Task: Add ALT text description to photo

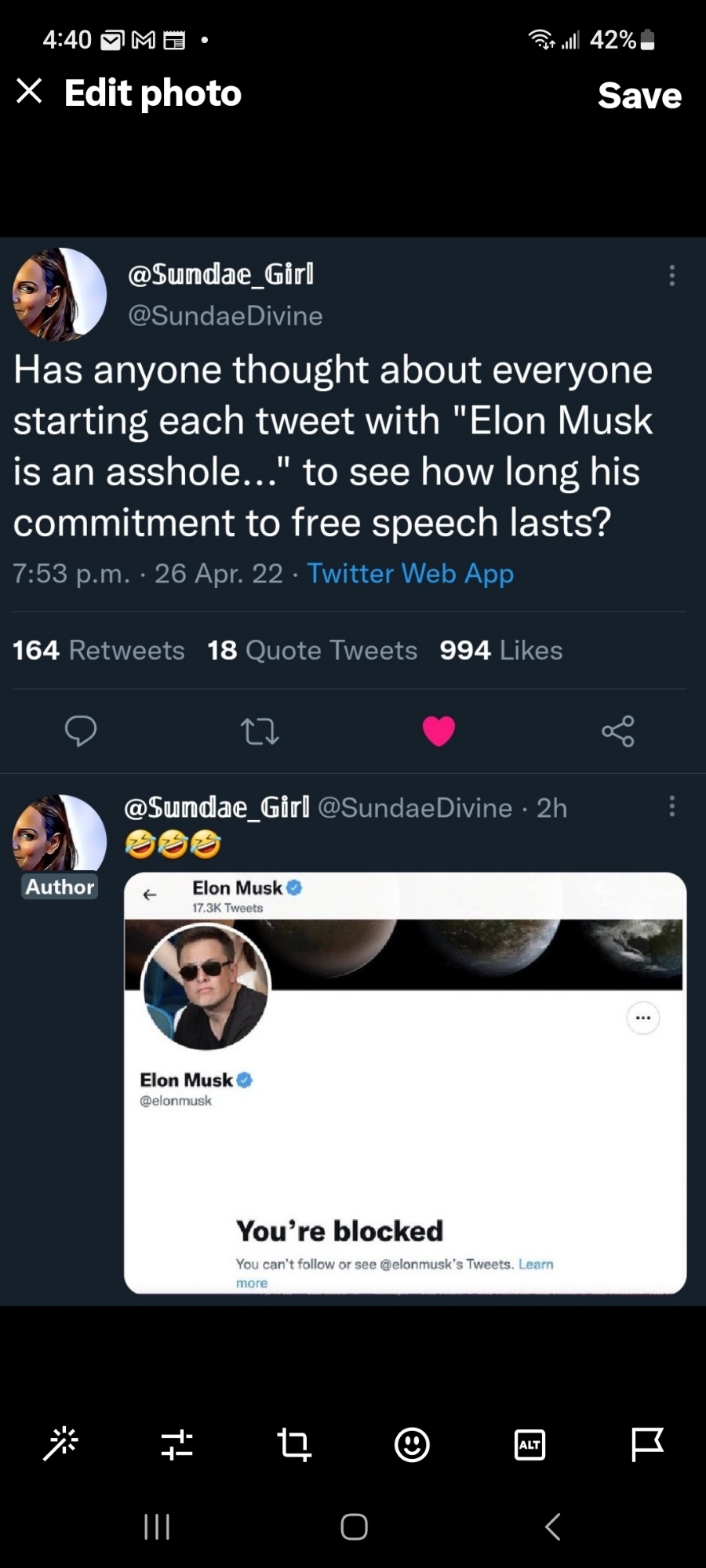Action: [529, 1444]
